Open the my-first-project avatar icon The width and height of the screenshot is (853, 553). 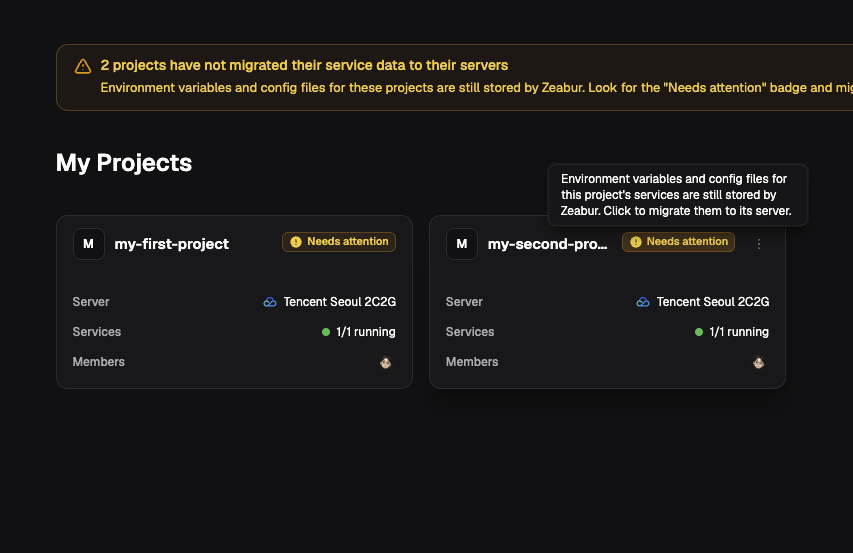coord(89,244)
